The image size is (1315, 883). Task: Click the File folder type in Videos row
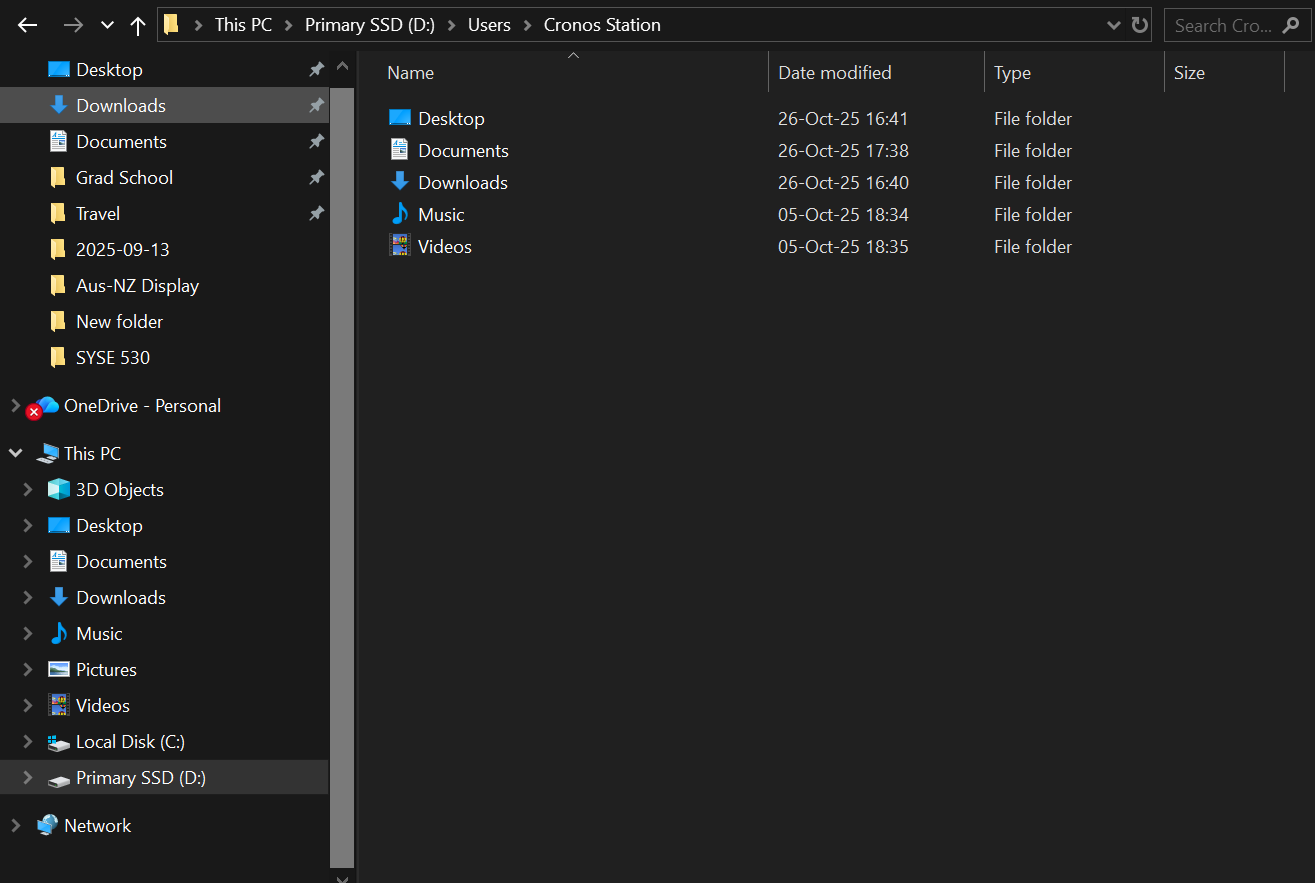[1033, 246]
